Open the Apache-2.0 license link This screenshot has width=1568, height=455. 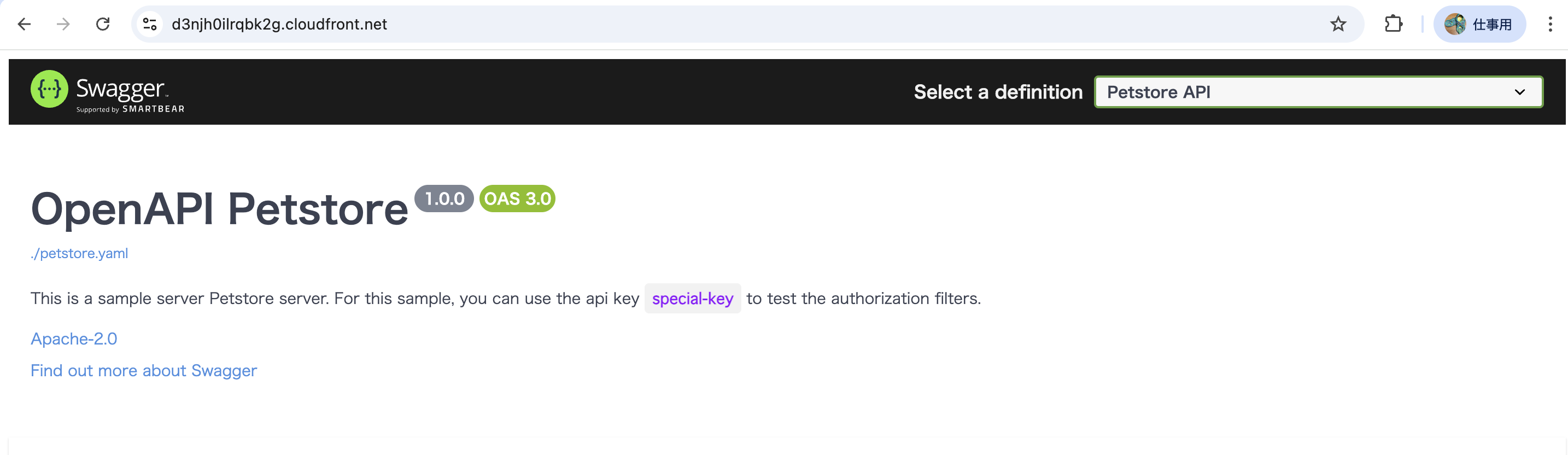pos(74,339)
